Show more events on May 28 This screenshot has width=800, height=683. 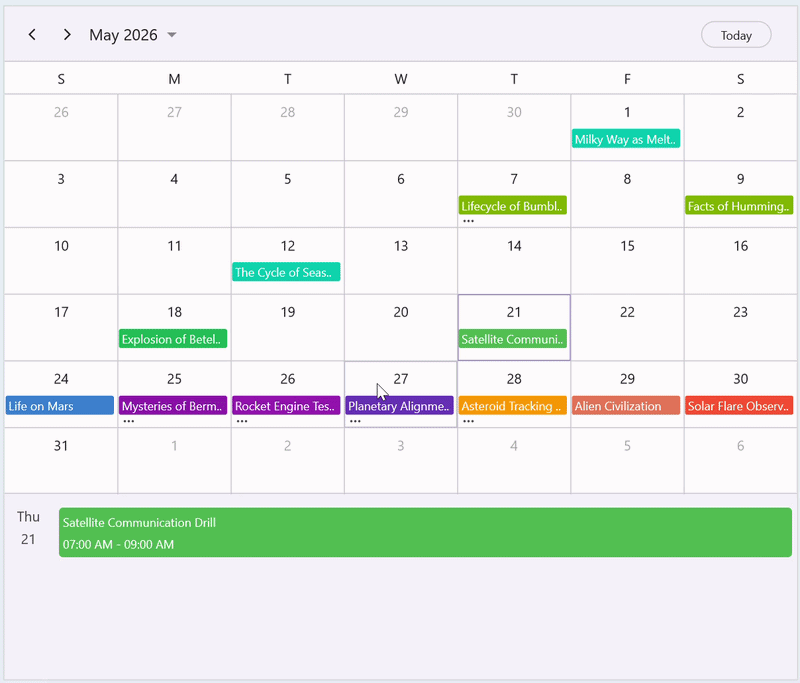(468, 421)
